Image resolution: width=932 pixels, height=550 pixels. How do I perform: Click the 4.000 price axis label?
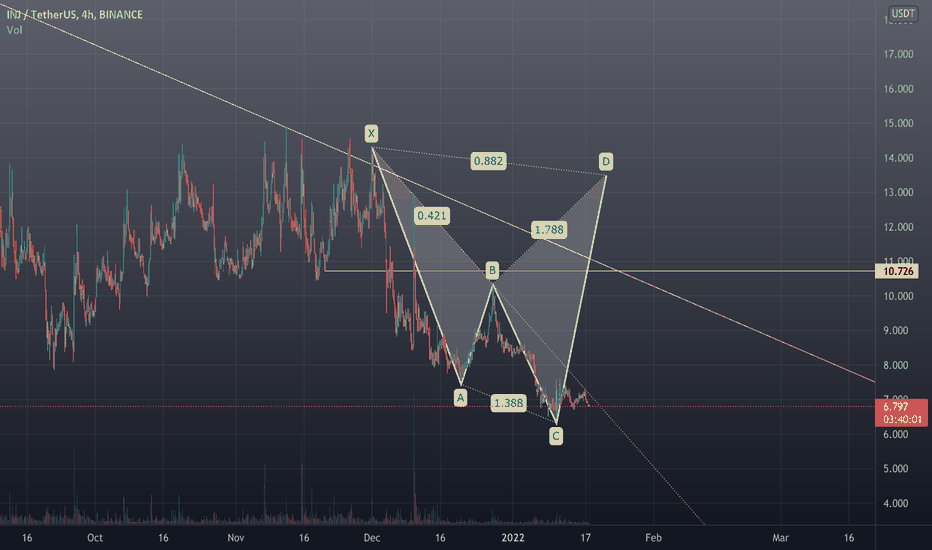tap(896, 504)
